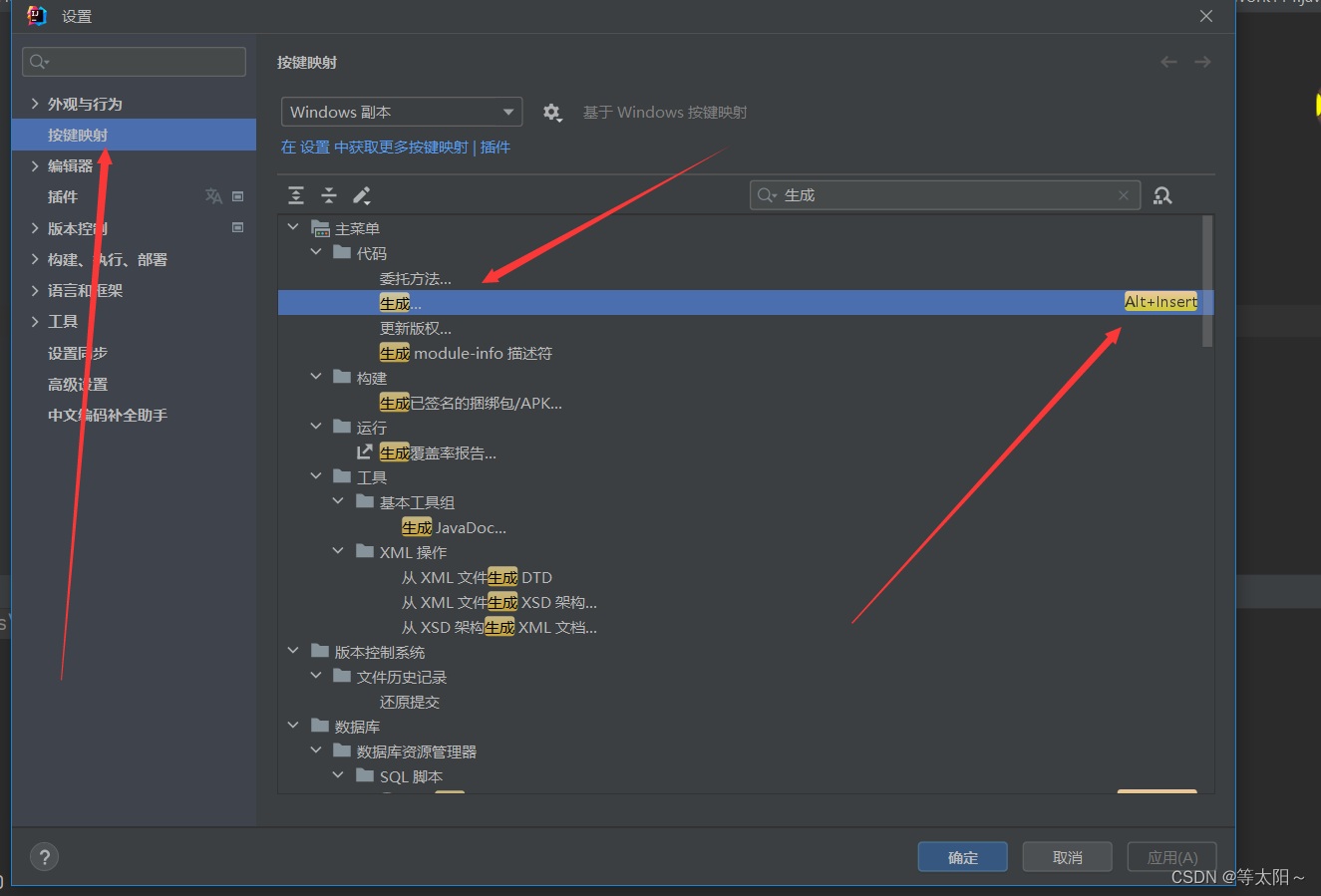Screen dimensions: 1321x896
Task: Open the 设置同步 settings page
Action: click(78, 353)
